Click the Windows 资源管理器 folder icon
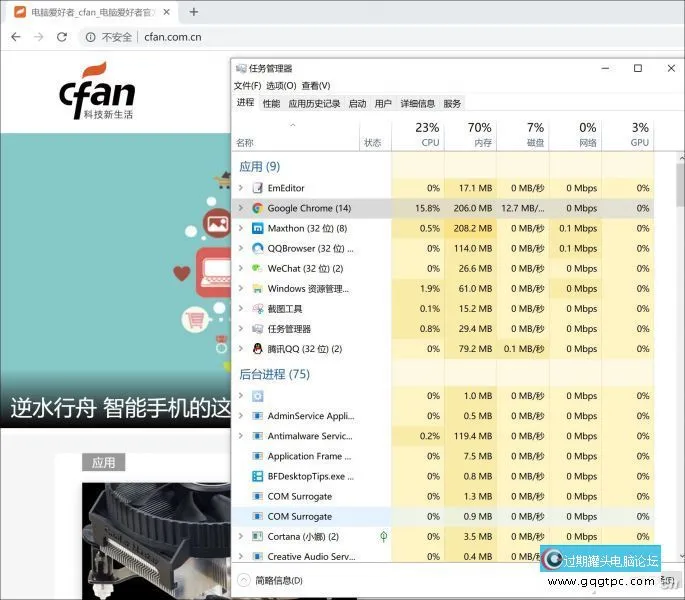The height and width of the screenshot is (600, 685). click(x=258, y=289)
